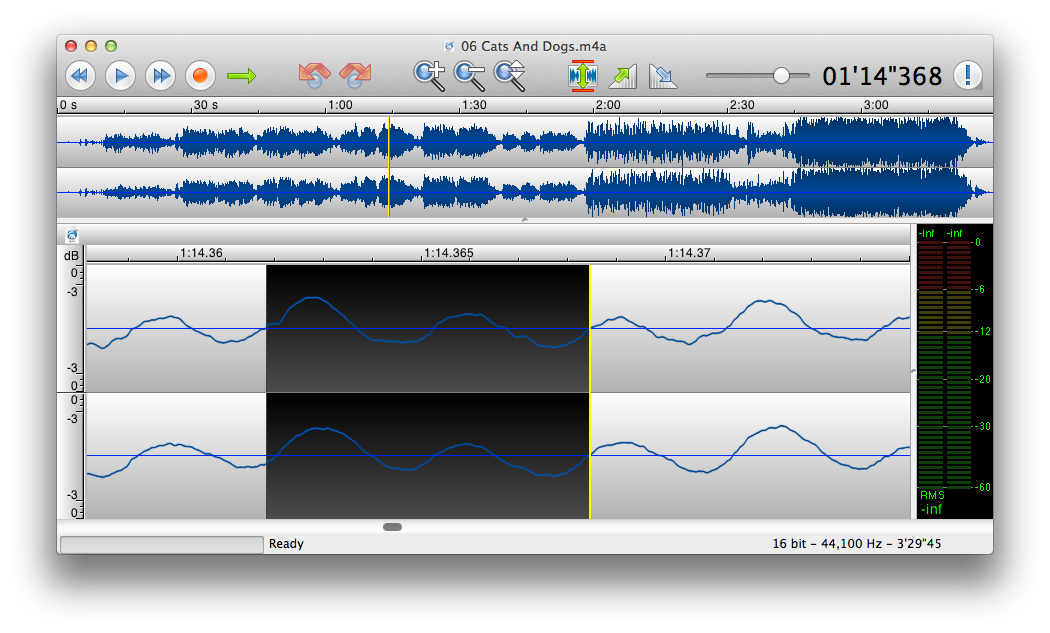Viewport: 1050px width, 633px height.
Task: Click the document icon beside 06 Cats And Dogs.m4a
Action: point(449,46)
